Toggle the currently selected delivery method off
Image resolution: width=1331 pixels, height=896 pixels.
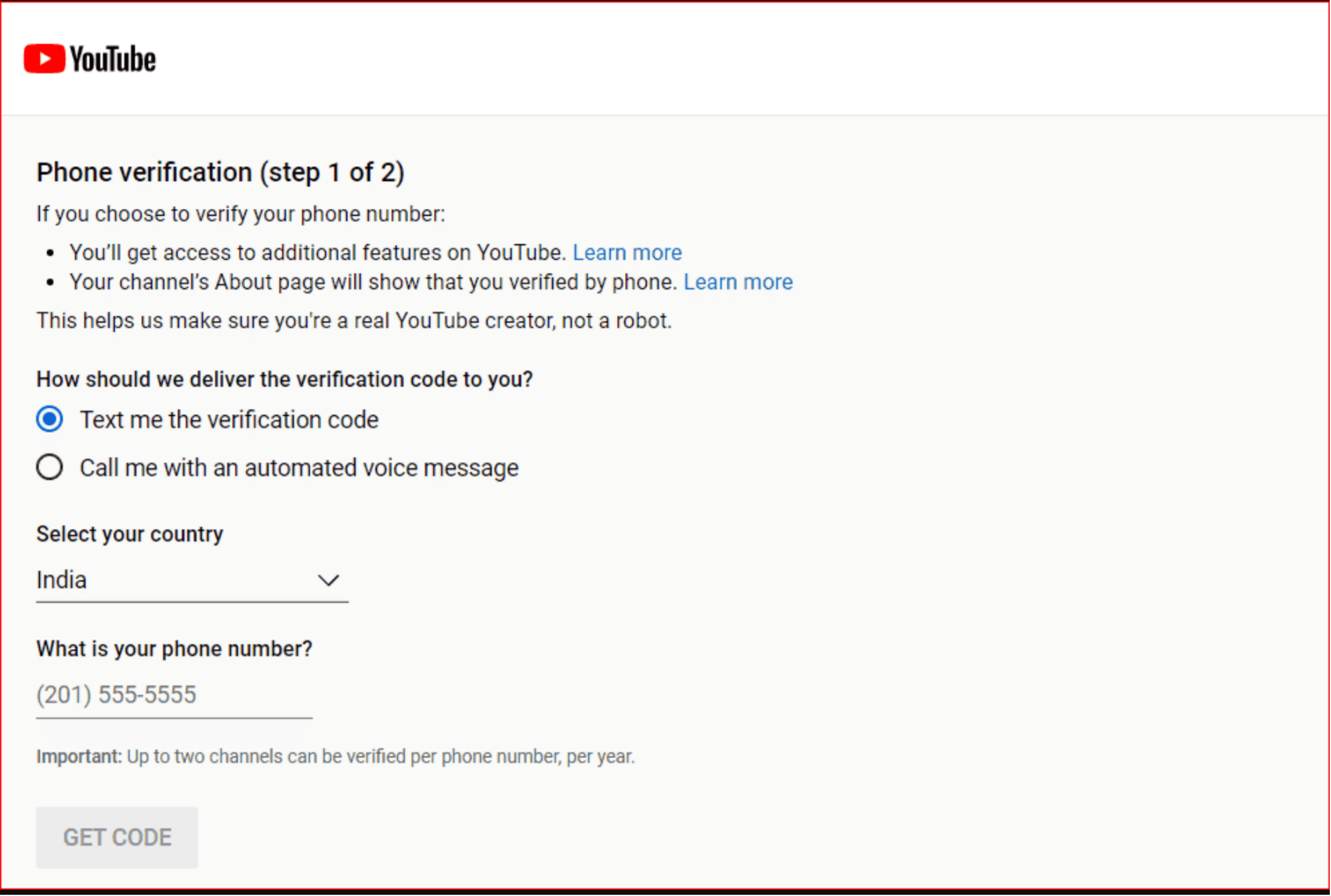pyautogui.click(x=49, y=419)
